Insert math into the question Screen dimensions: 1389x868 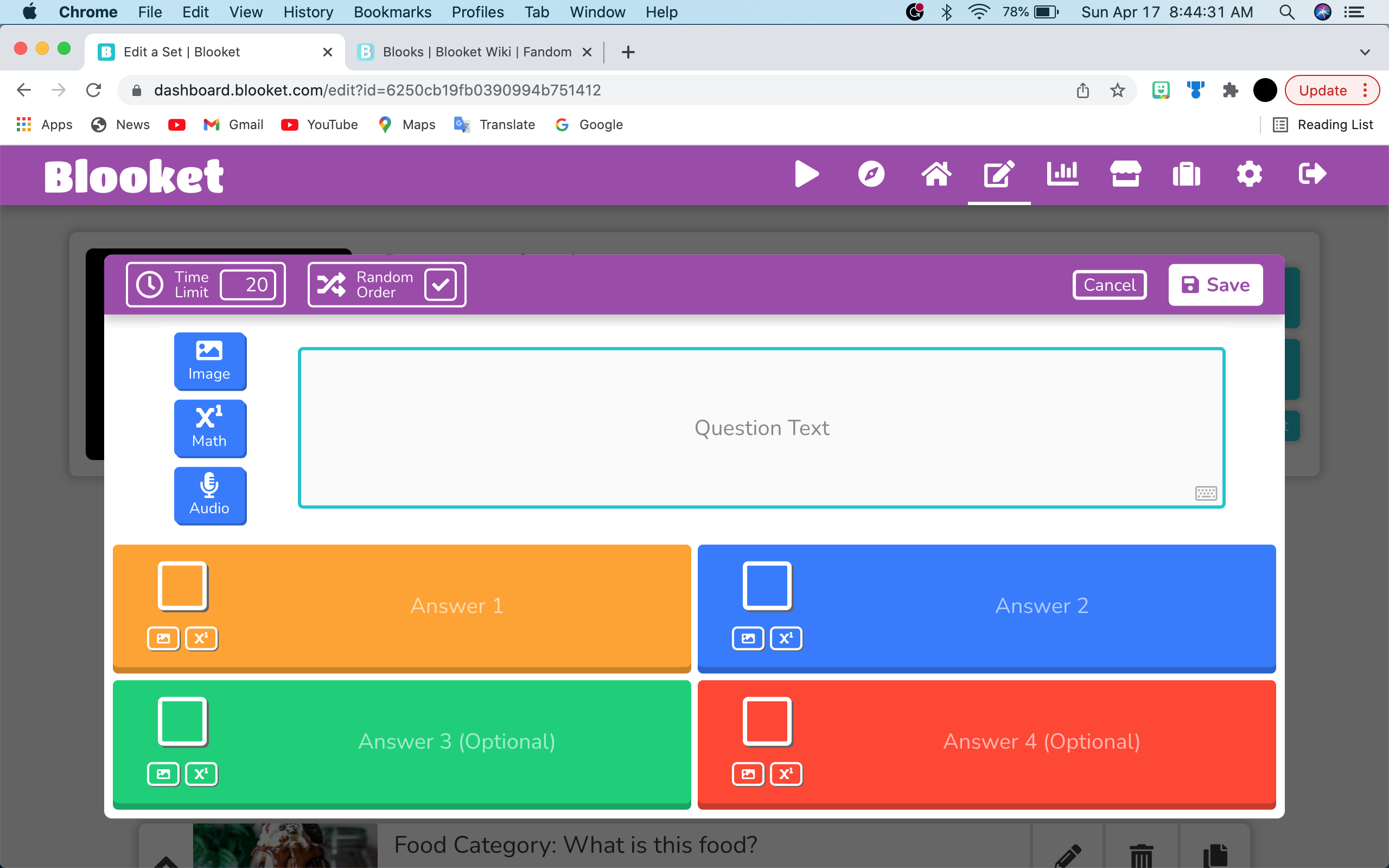(x=210, y=428)
